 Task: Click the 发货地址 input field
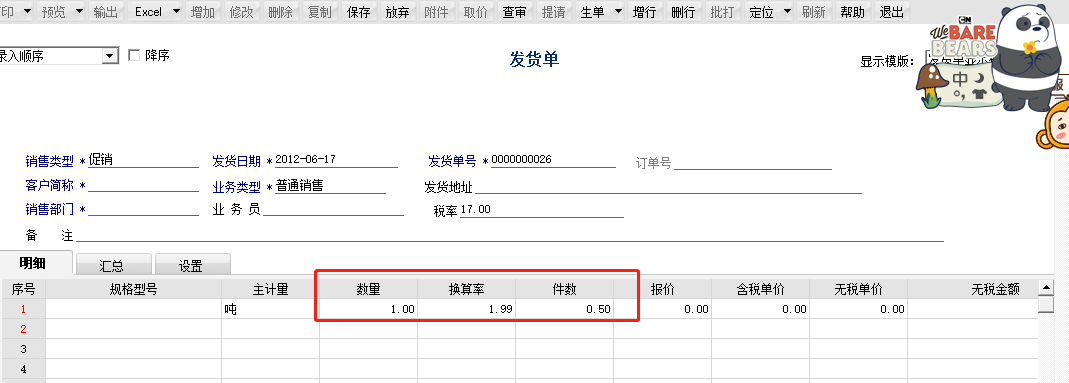click(667, 186)
